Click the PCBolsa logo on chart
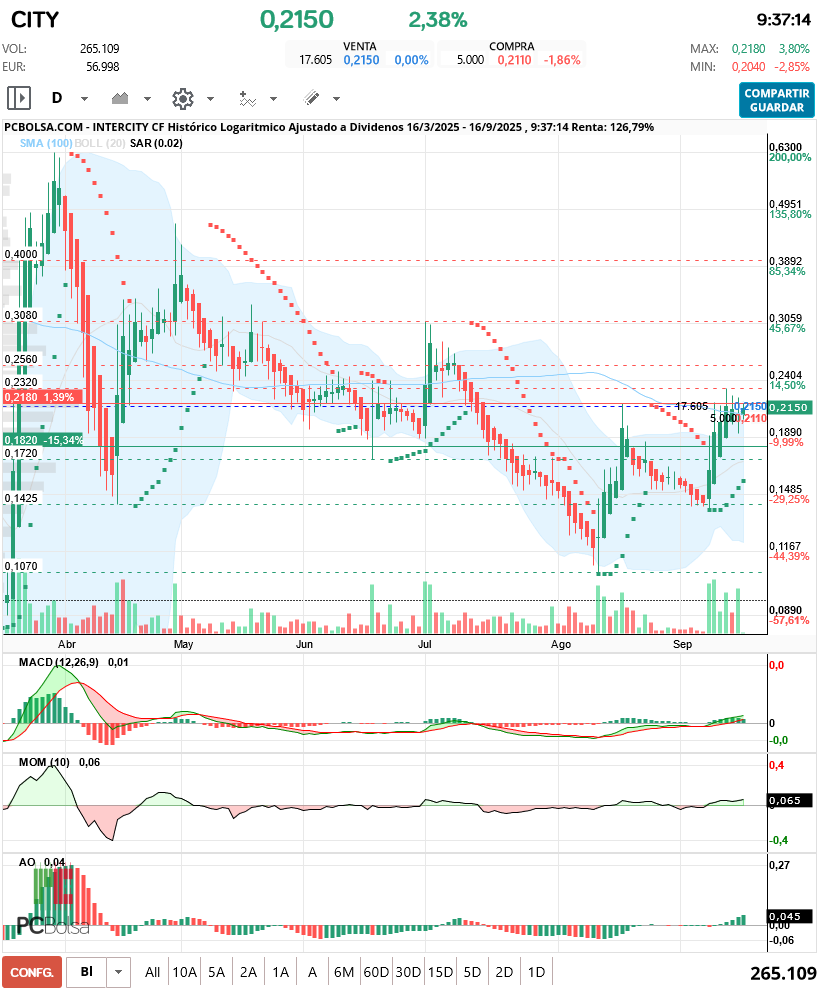The width and height of the screenshot is (830, 993). (x=52, y=926)
